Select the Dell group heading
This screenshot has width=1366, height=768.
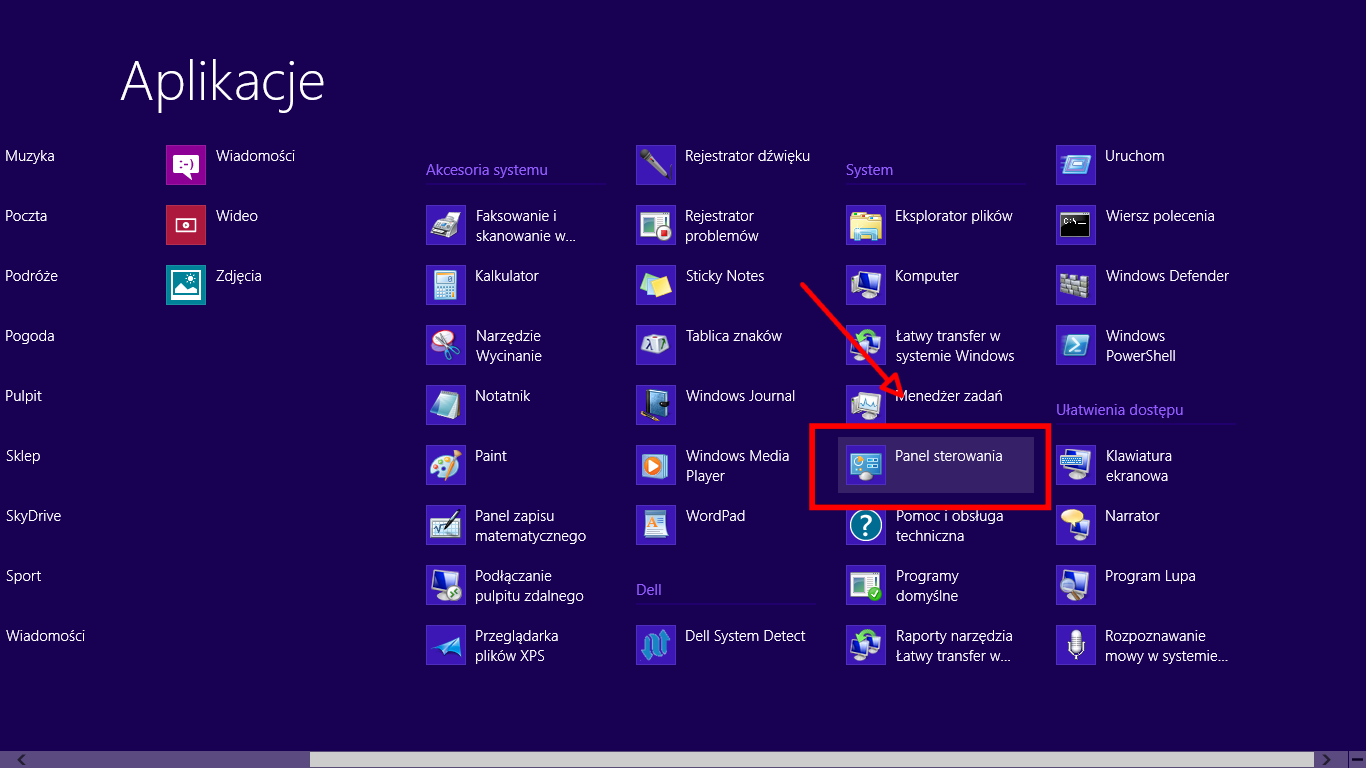pos(649,590)
